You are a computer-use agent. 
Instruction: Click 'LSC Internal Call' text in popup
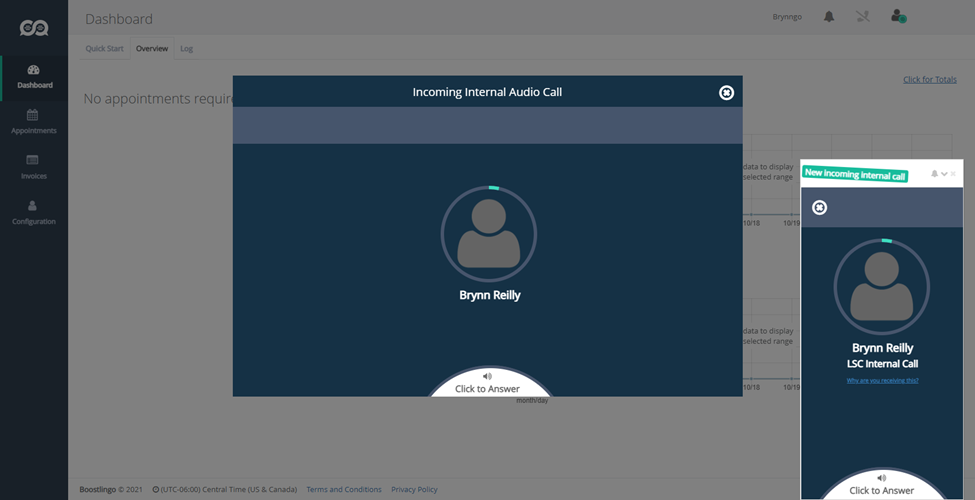[x=882, y=364]
